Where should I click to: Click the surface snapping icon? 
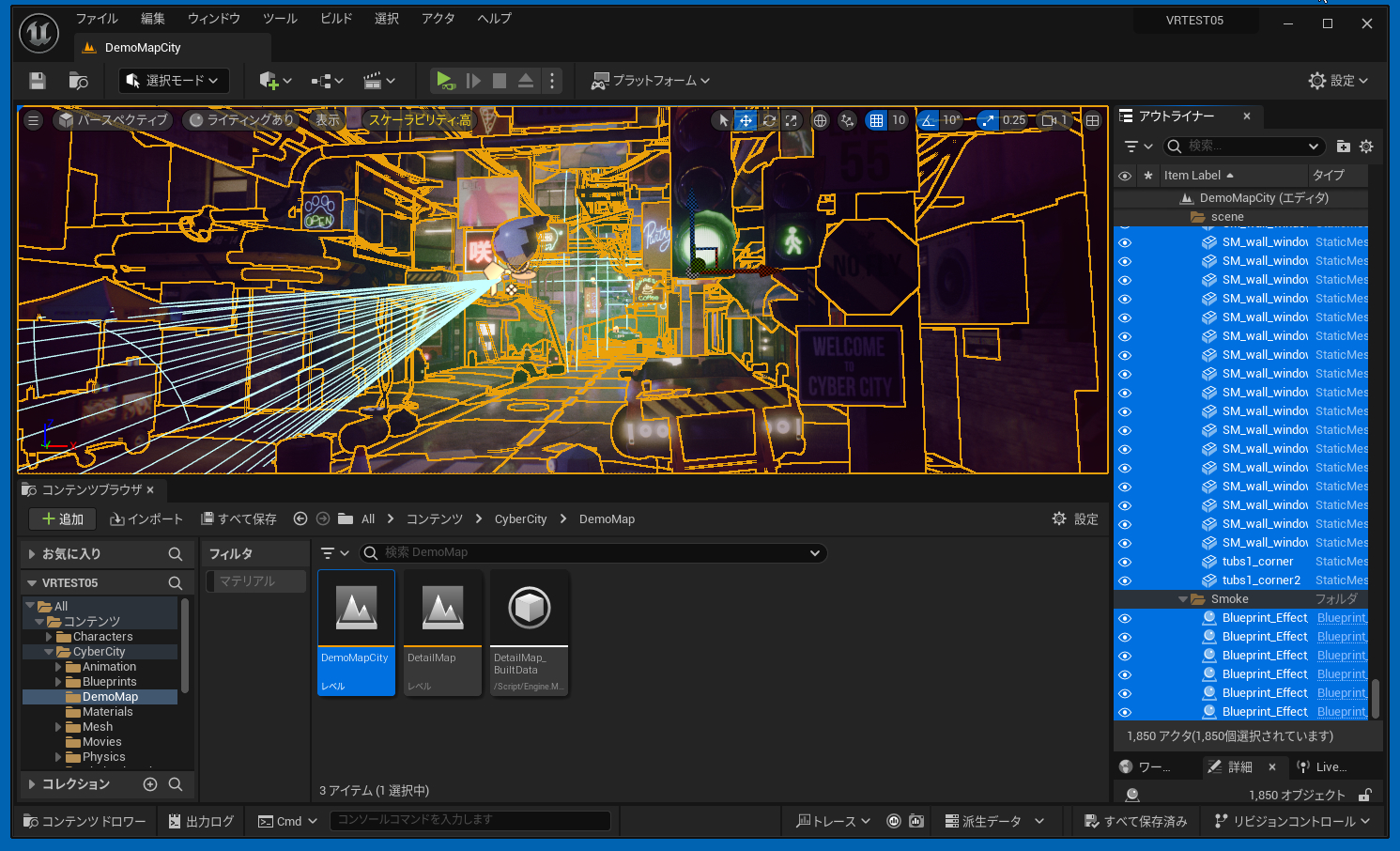pyautogui.click(x=848, y=120)
